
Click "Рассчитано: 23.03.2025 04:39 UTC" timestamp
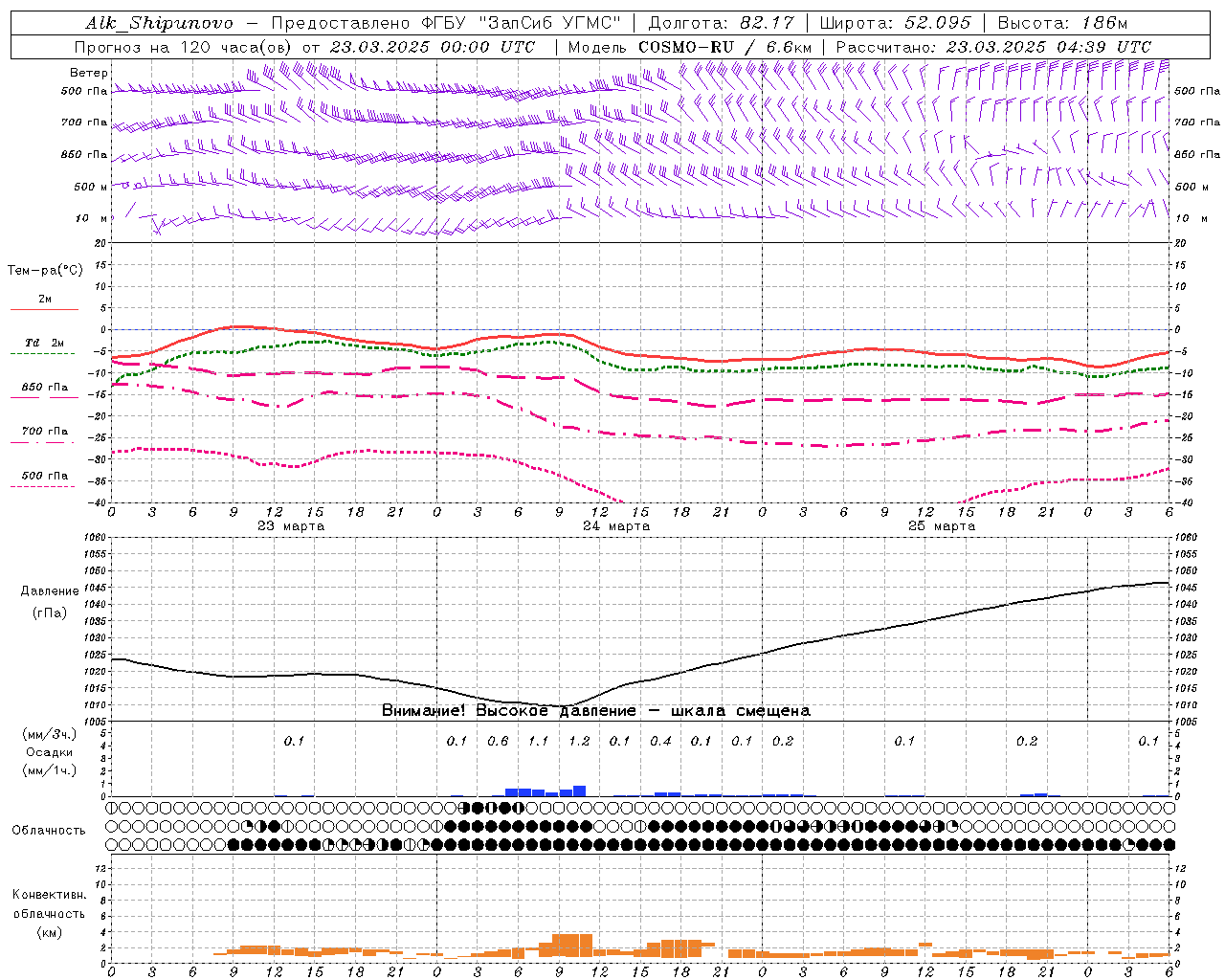pyautogui.click(x=993, y=47)
